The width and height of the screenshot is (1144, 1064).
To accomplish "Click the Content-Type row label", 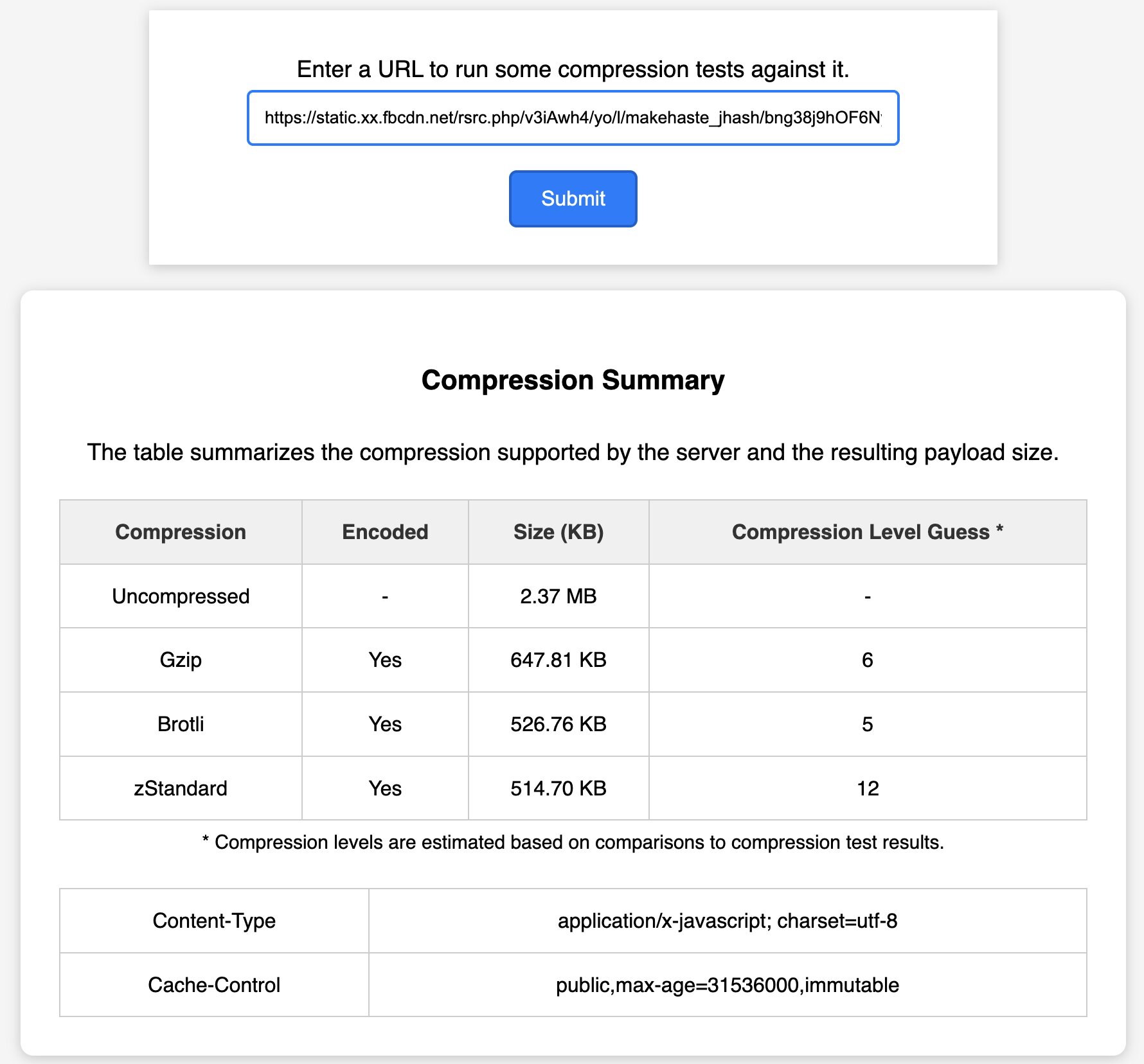I will (213, 921).
